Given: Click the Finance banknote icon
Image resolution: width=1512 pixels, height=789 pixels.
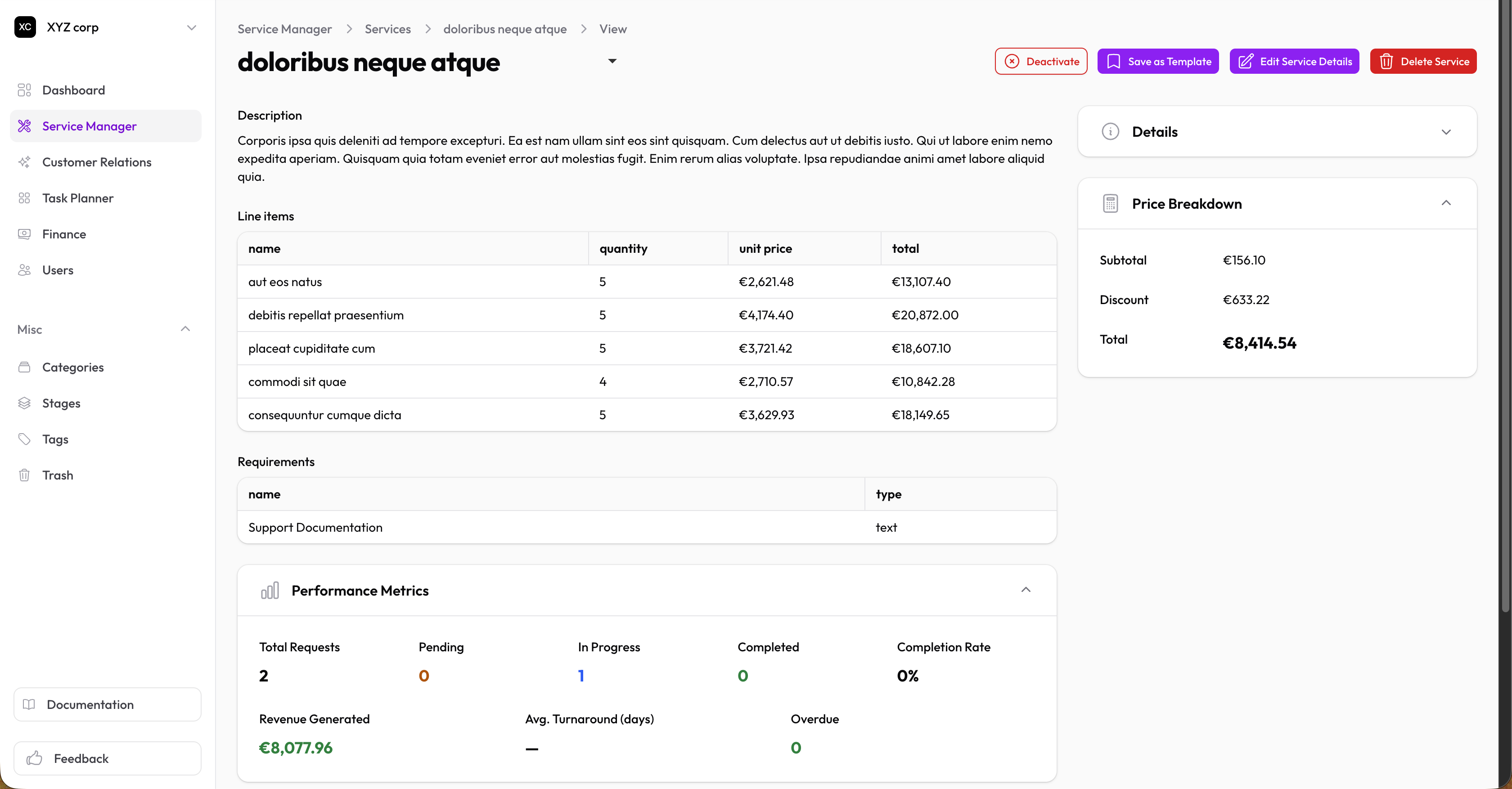Looking at the screenshot, I should coord(24,234).
